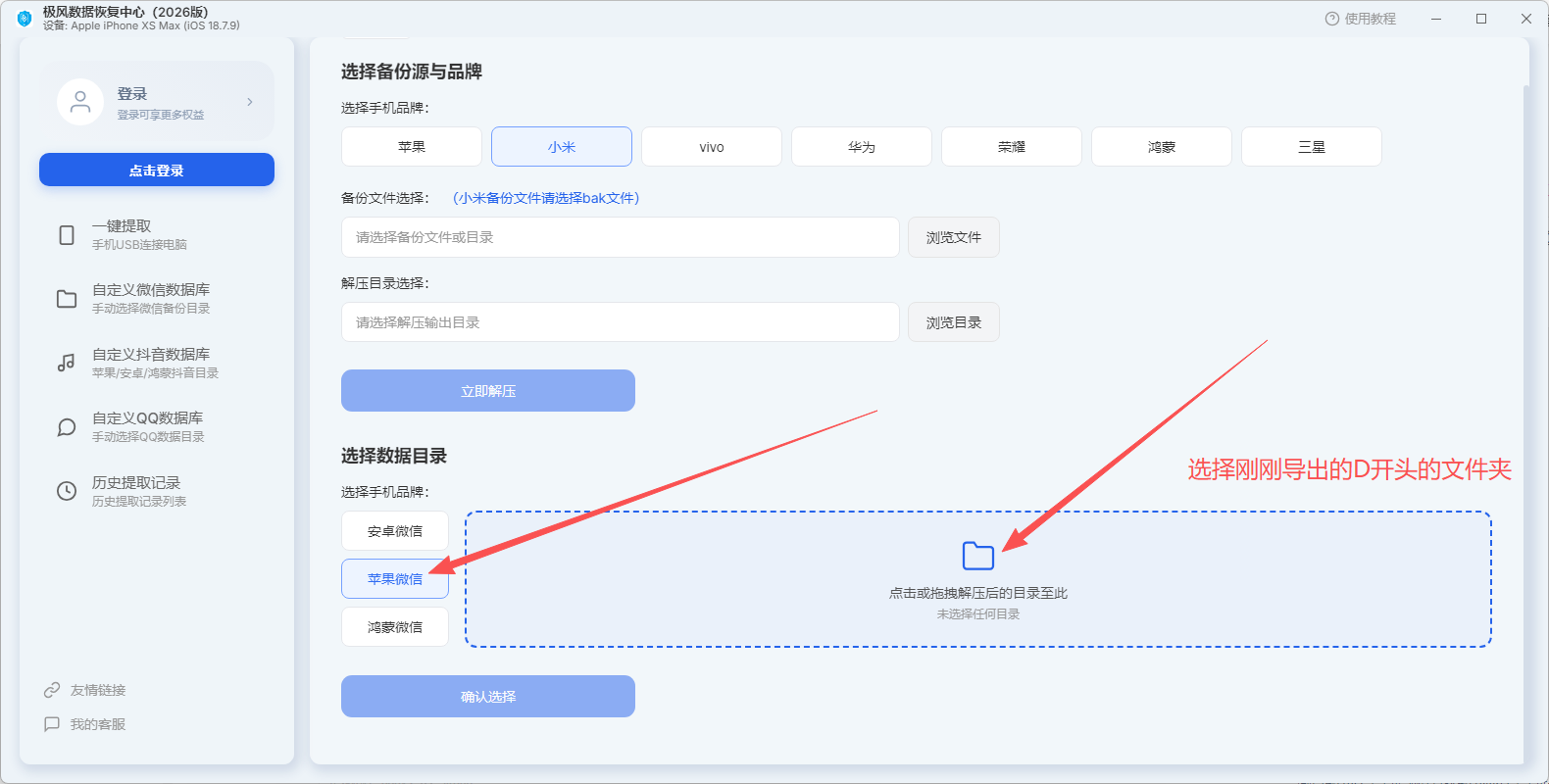The height and width of the screenshot is (784, 1549).
Task: Click the user avatar icon
Action: [x=80, y=102]
